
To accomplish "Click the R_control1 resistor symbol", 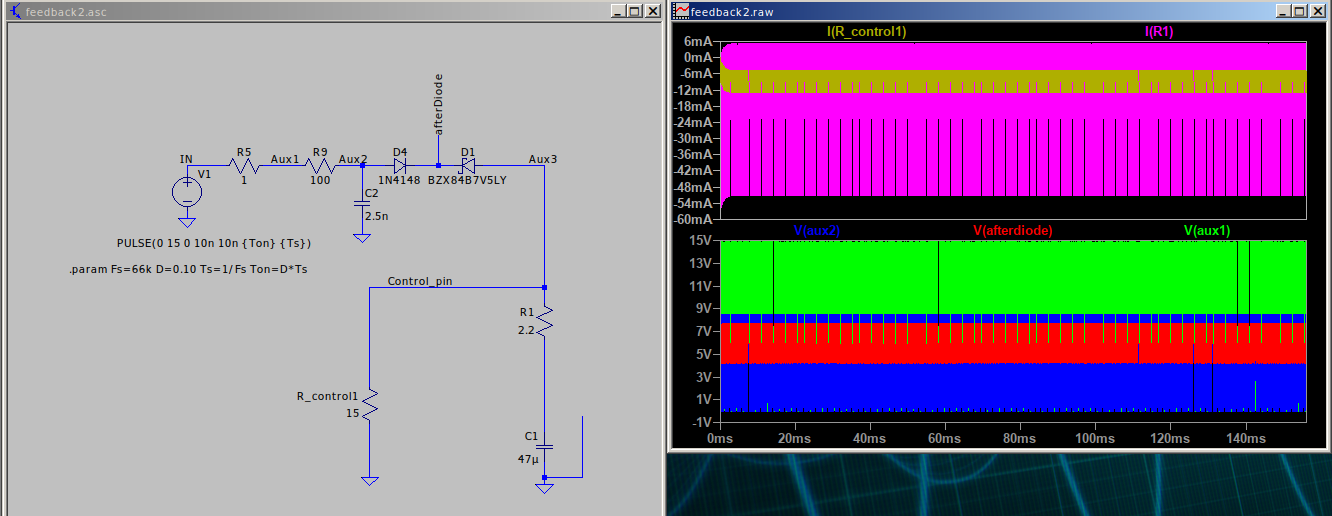I will click(x=369, y=405).
